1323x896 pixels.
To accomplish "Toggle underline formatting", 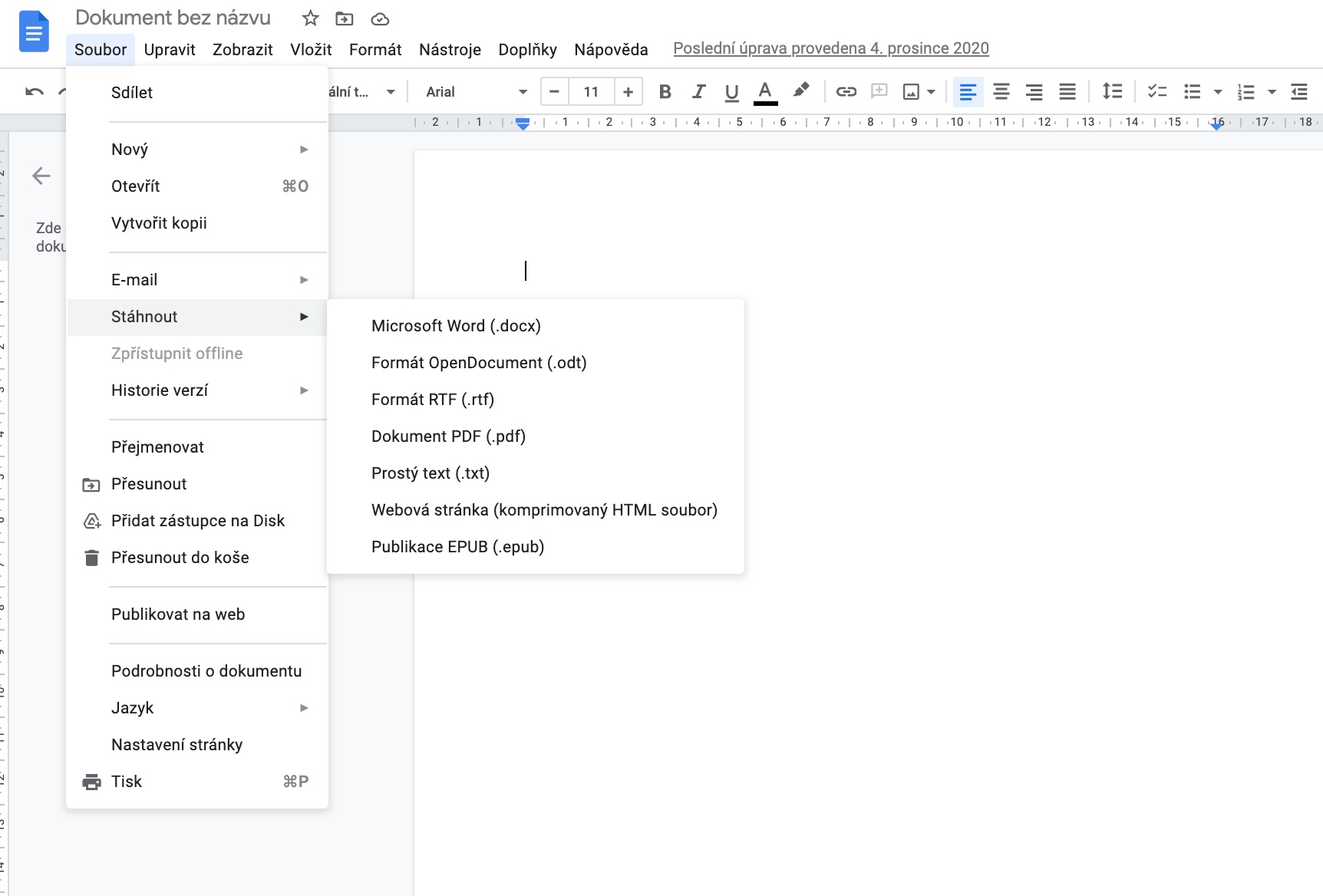I will pyautogui.click(x=731, y=92).
